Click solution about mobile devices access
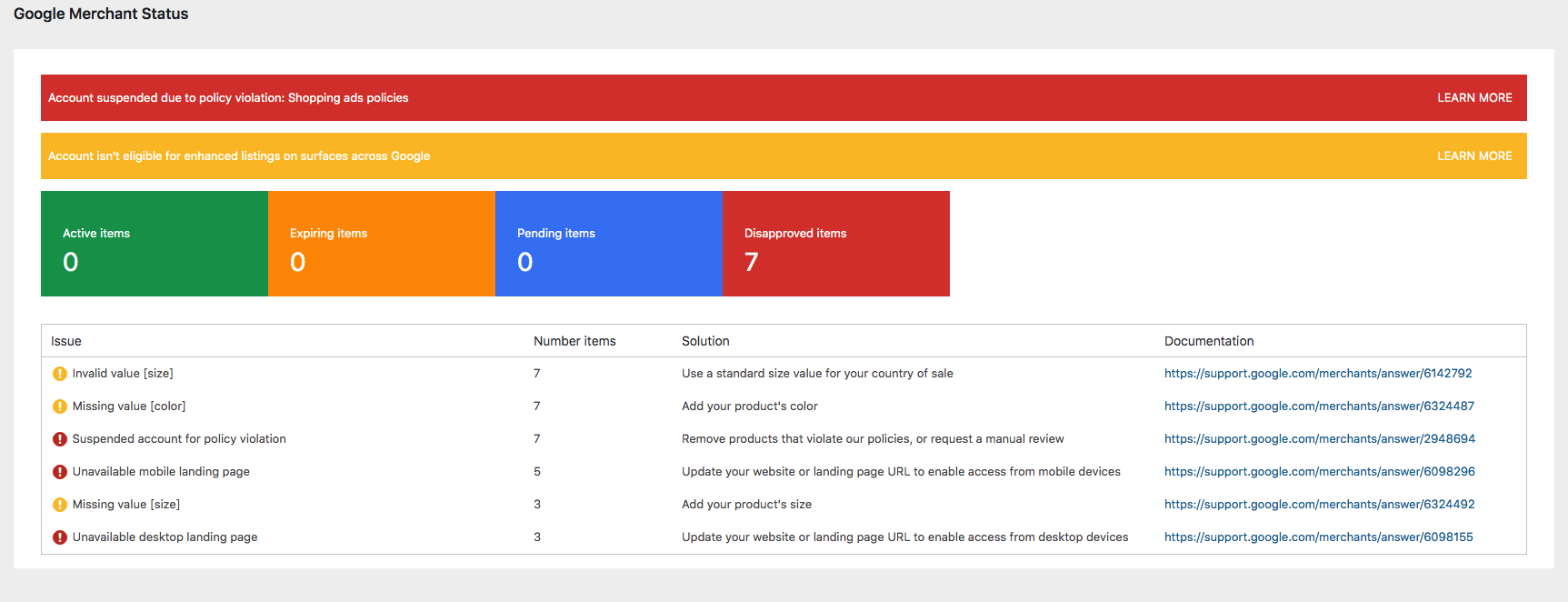Viewport: 1568px width, 602px height. click(901, 472)
